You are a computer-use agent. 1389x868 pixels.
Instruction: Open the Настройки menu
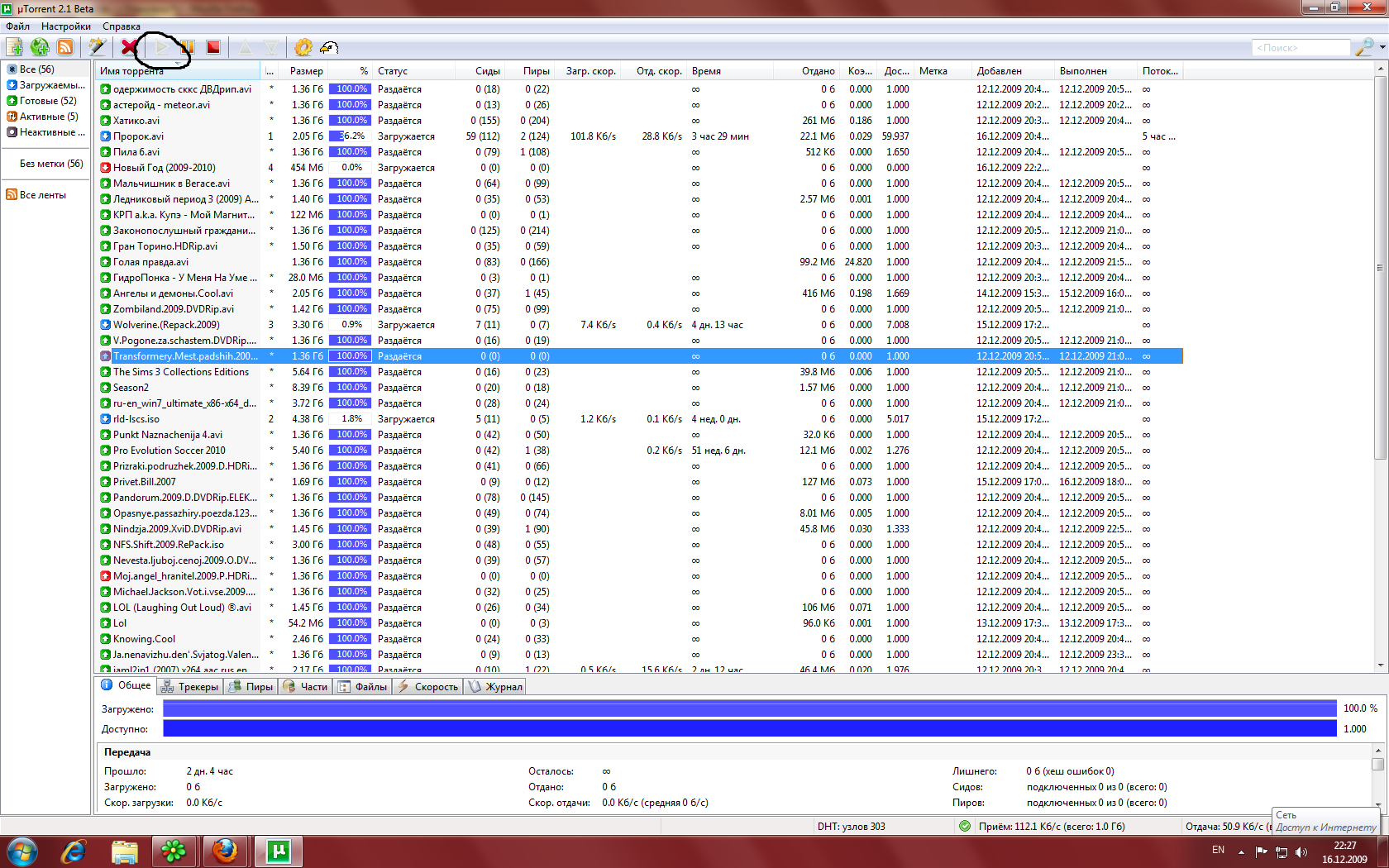click(66, 26)
